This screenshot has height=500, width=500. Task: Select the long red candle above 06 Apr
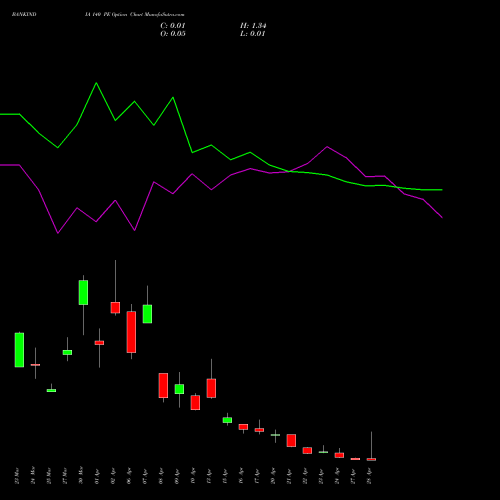point(131,332)
